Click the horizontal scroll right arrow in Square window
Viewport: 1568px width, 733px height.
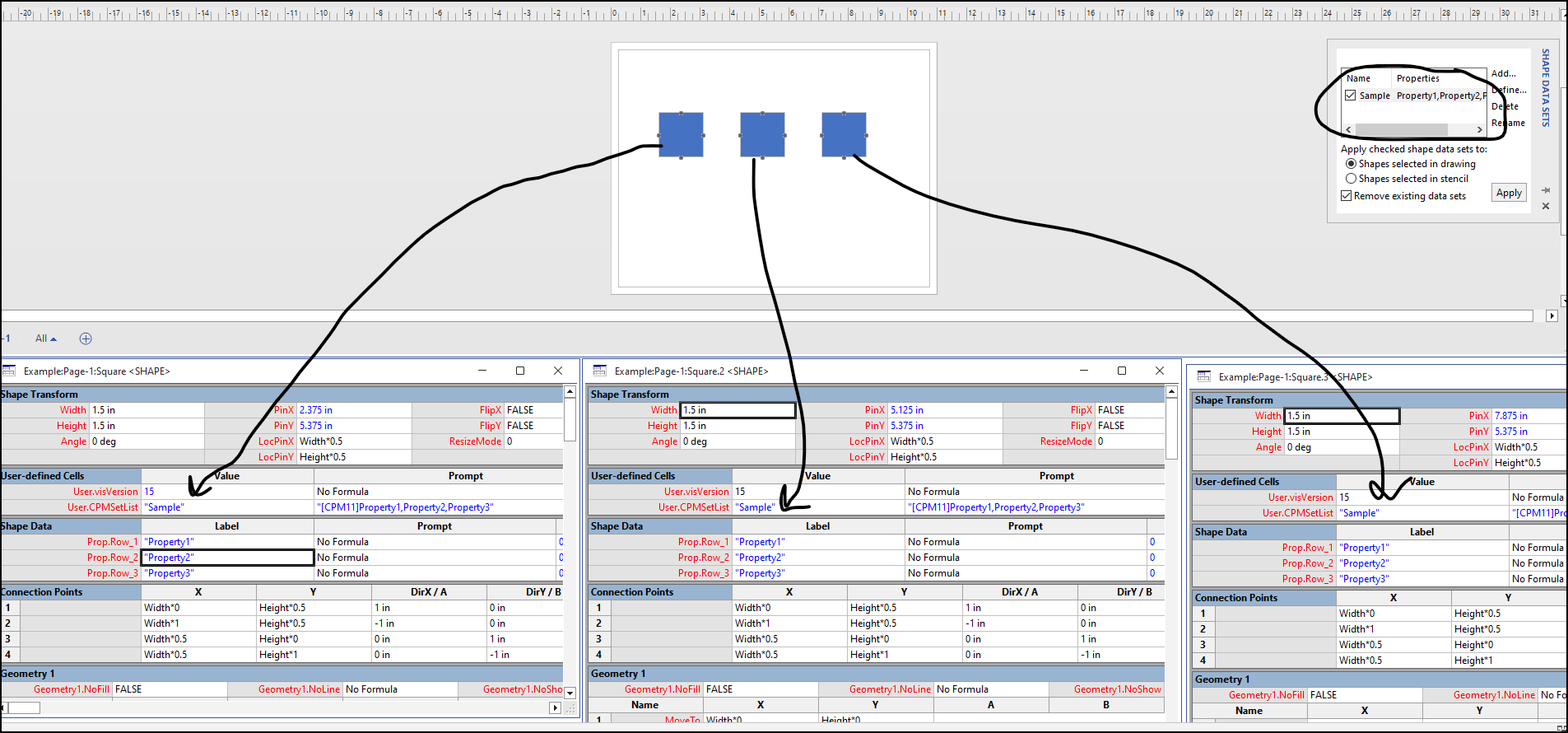click(555, 707)
